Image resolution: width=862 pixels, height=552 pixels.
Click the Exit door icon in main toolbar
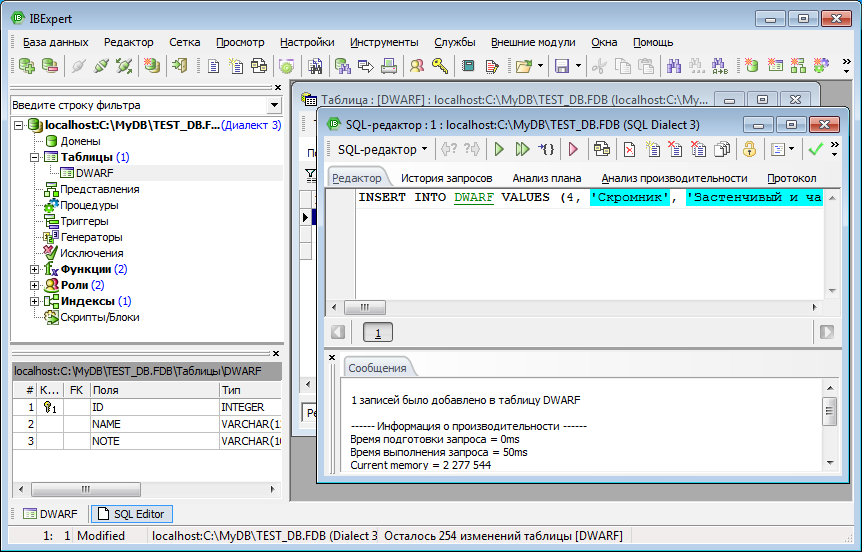point(180,66)
